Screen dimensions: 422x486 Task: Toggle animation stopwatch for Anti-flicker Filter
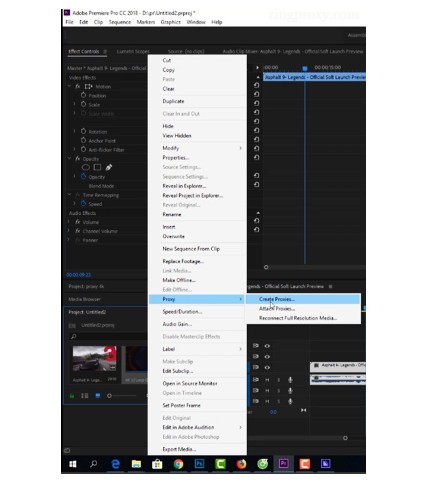(x=83, y=149)
